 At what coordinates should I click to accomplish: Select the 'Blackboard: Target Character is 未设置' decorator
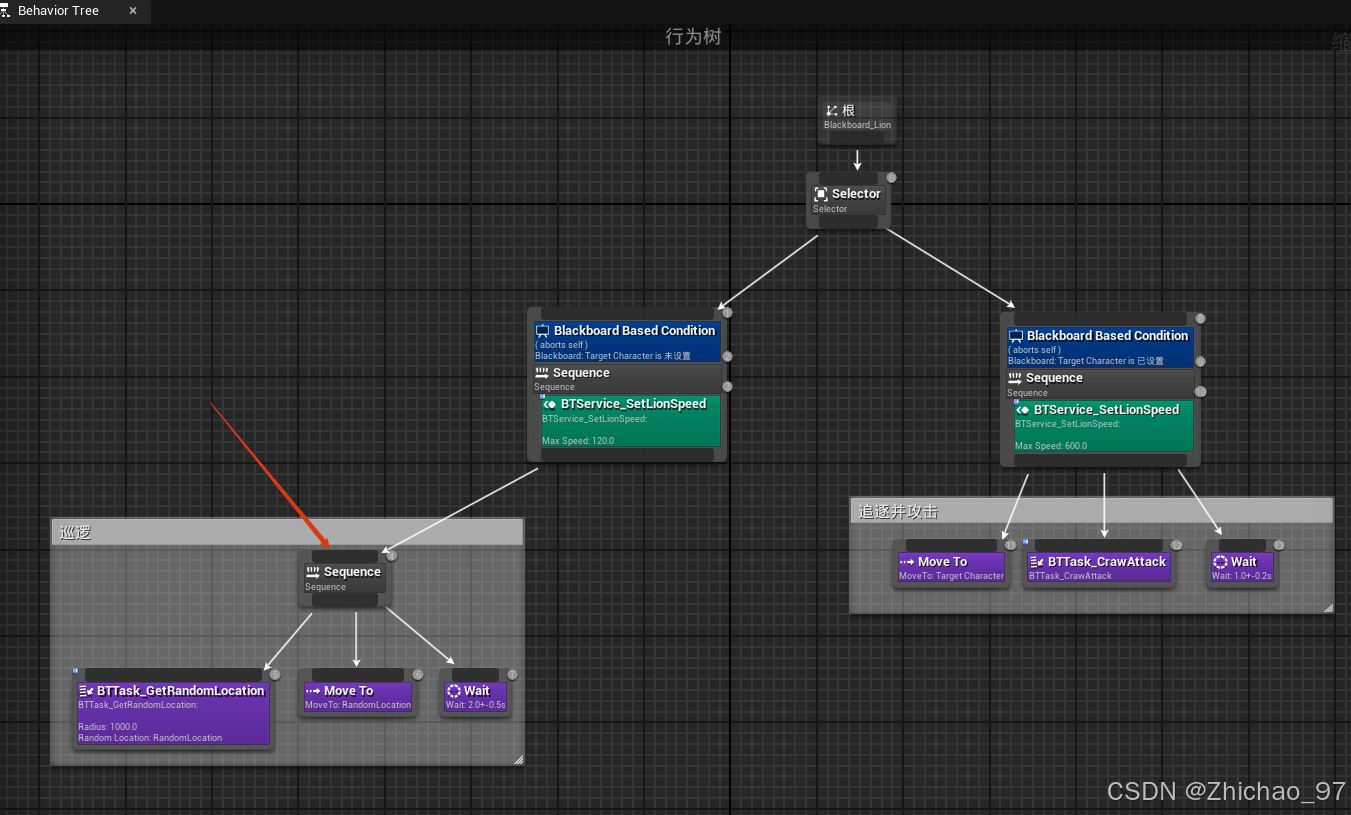[627, 342]
